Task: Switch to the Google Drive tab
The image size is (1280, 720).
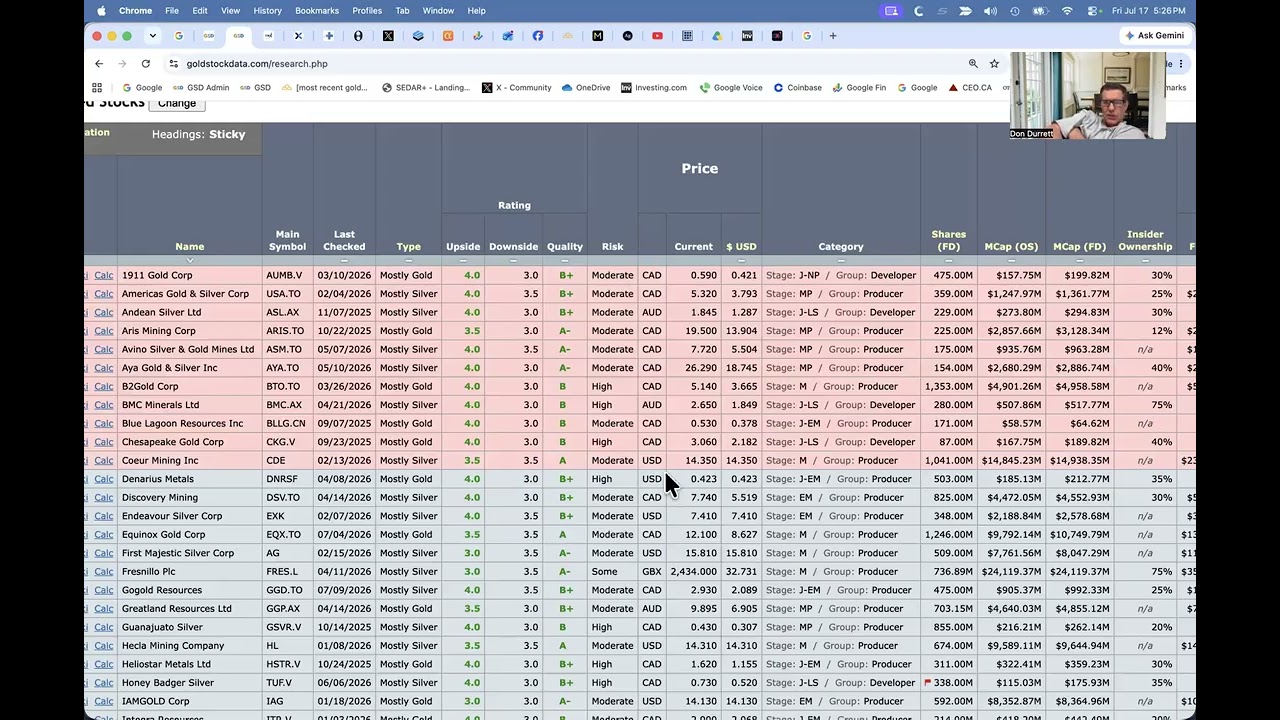Action: tap(717, 36)
